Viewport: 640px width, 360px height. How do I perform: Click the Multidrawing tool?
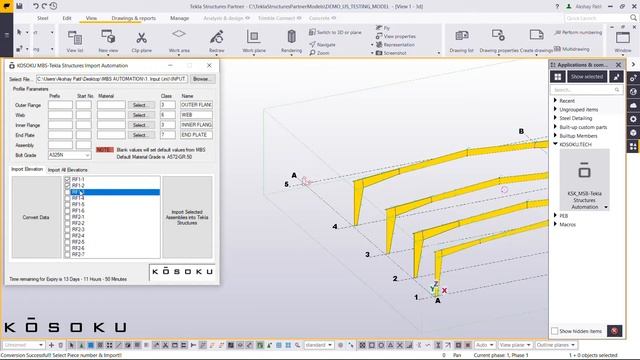click(x=572, y=49)
